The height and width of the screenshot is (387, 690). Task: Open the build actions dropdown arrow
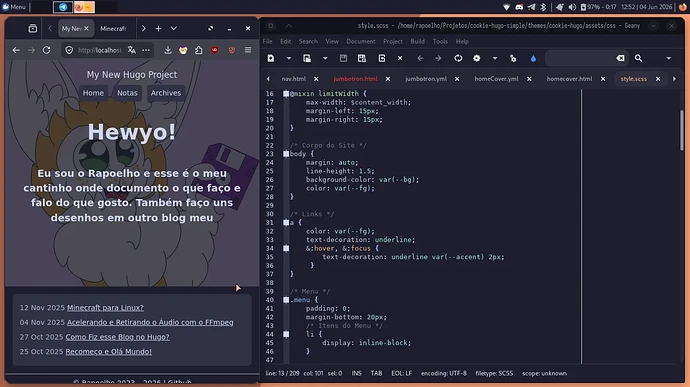pos(495,58)
